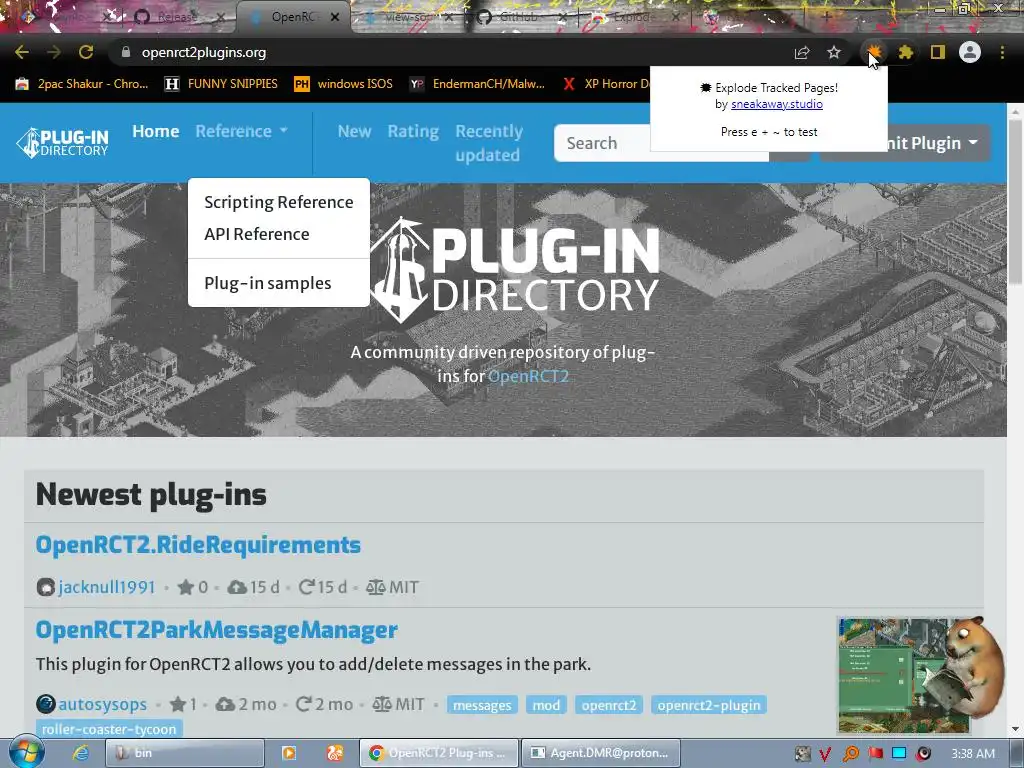
Task: Click the OpenRCT2 link in hero text
Action: [x=528, y=376]
